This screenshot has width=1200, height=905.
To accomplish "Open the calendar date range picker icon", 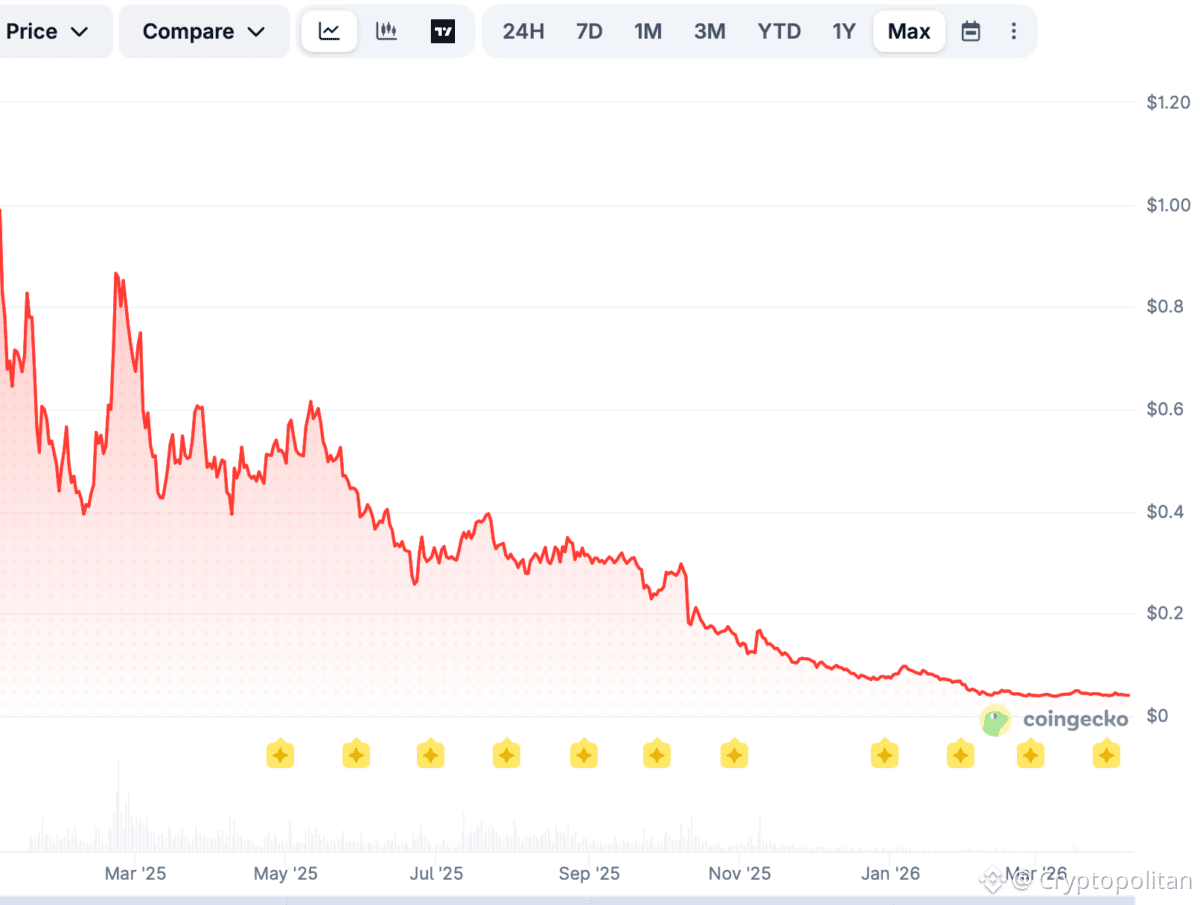I will [970, 31].
